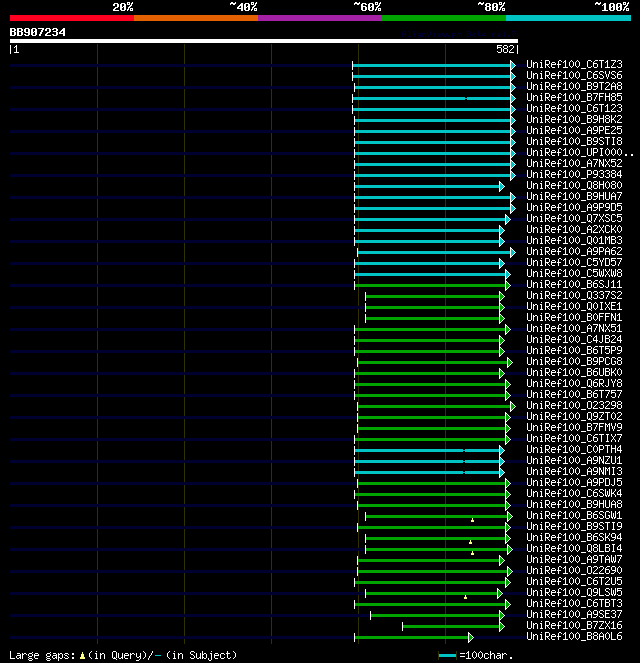640x663 pixels.
Task: Click arrowhead ending UniRef100_Q8H080 alignment
Action: click(502, 186)
